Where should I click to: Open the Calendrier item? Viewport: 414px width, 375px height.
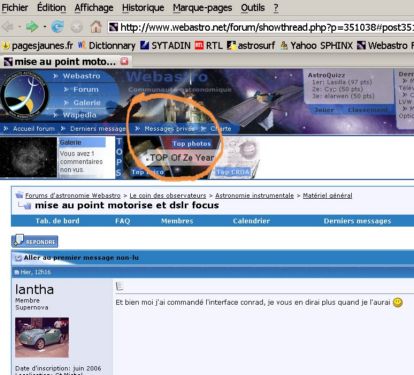251,221
